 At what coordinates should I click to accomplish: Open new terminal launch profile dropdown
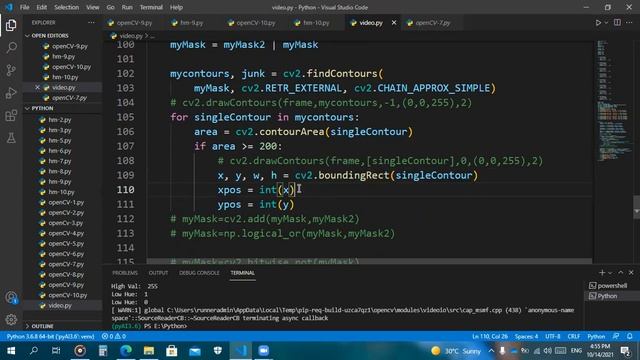click(x=610, y=273)
